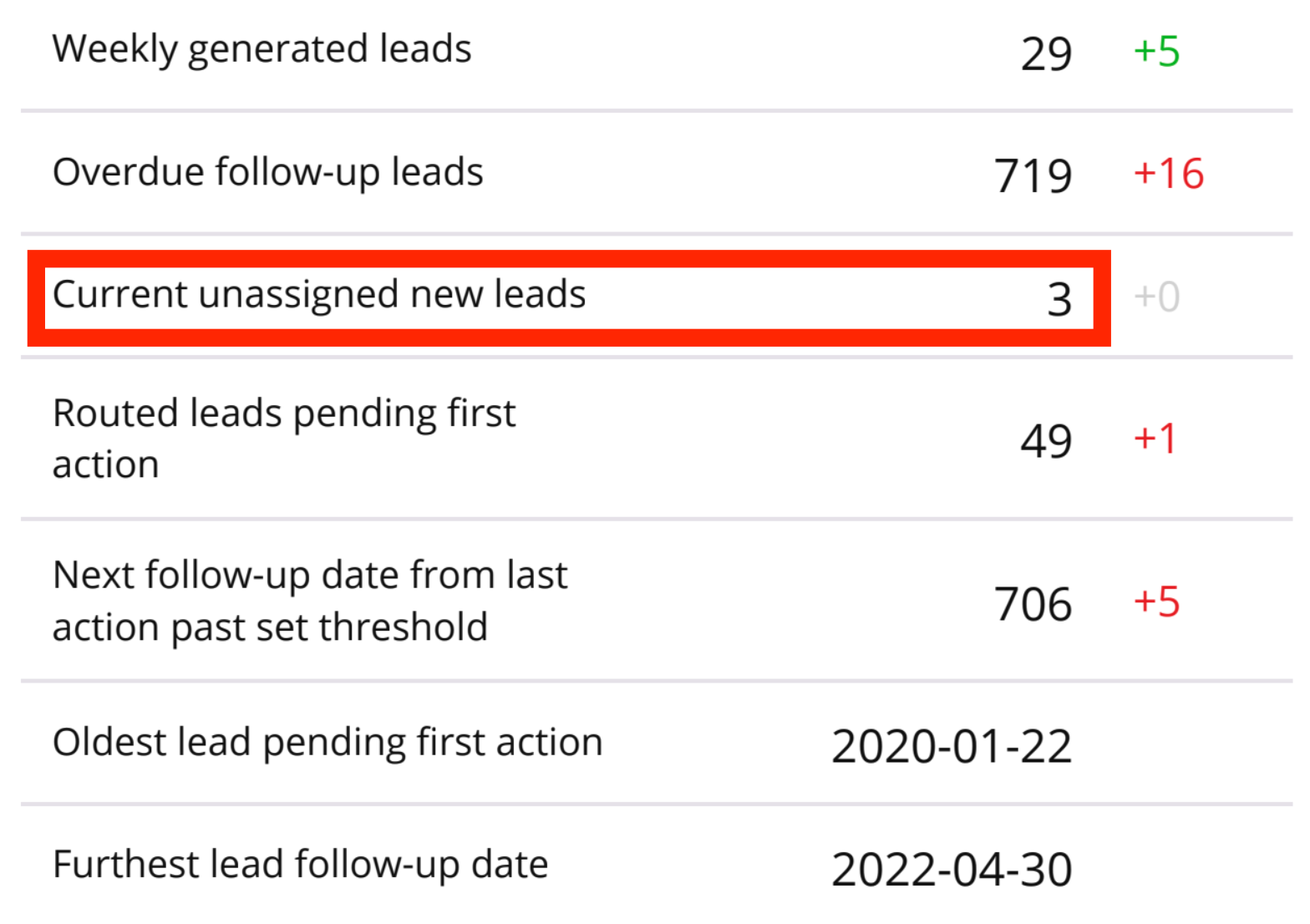Open the Oldest lead pending first action label
Screen dimensions: 1310x924
(x=327, y=743)
